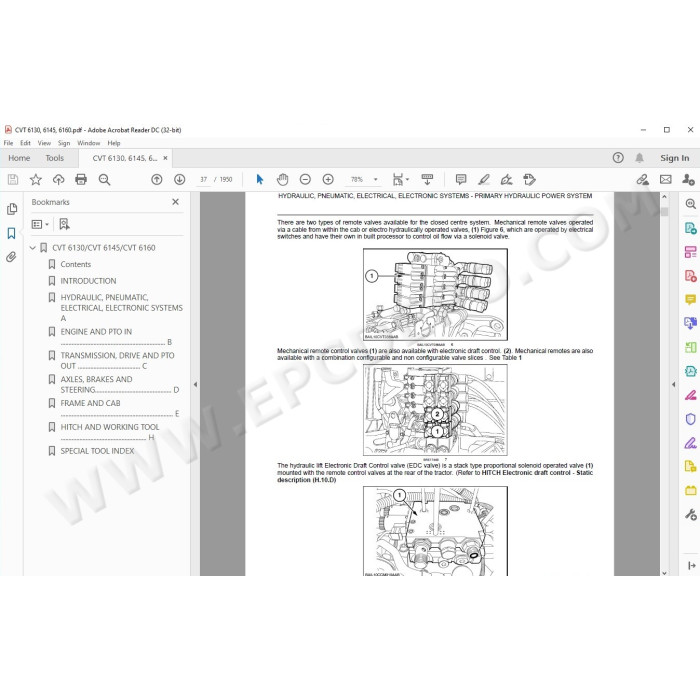Viewport: 700px width, 700px height.
Task: Open the Sign menu
Action: 64,143
